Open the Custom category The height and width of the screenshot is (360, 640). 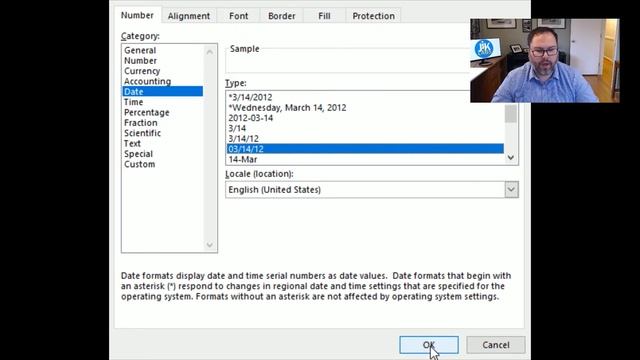[x=162, y=164]
